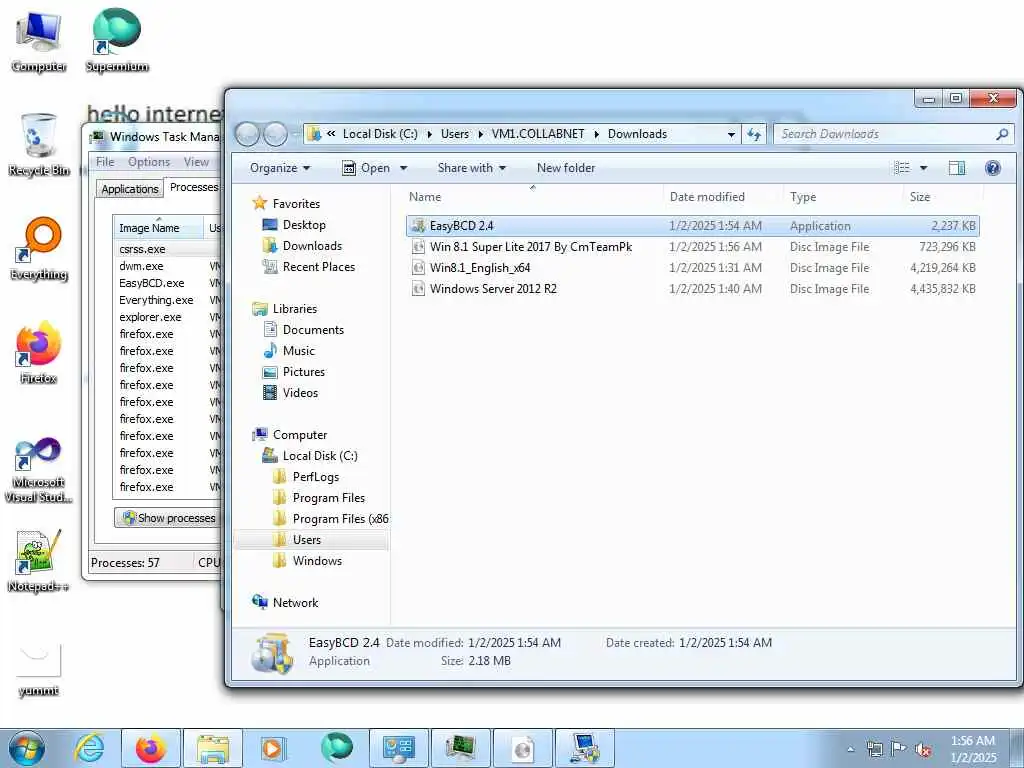
Task: Expand the view options dropdown arrow
Action: click(923, 168)
